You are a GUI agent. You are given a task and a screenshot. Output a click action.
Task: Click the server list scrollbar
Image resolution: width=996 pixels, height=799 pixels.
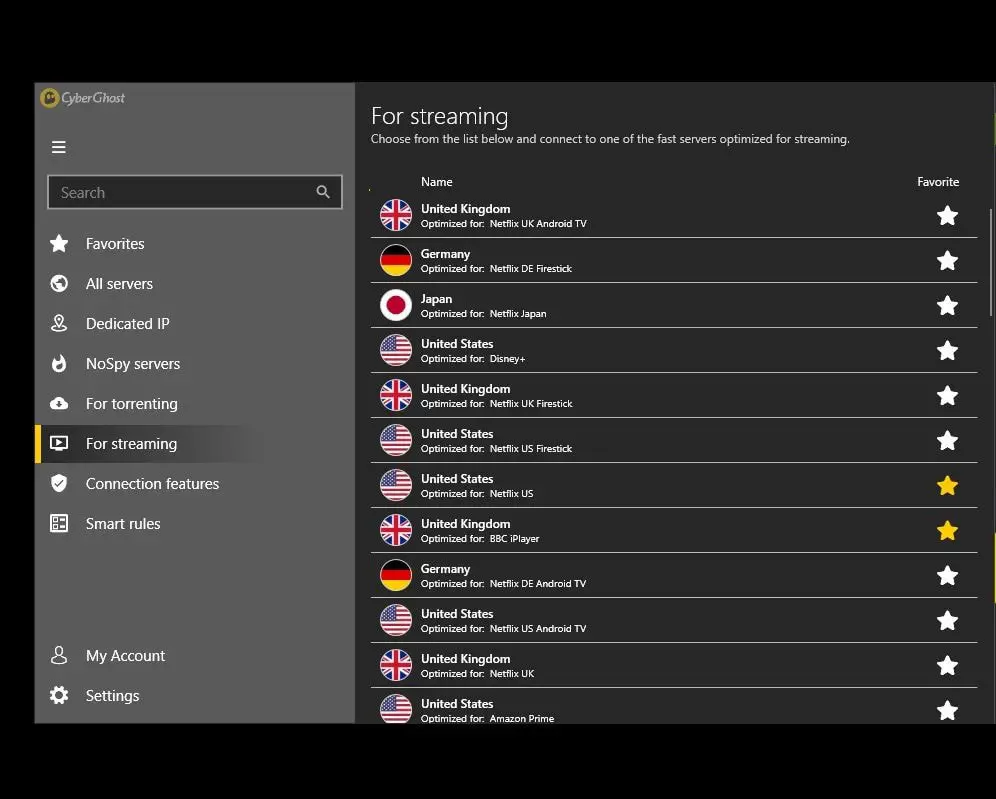[x=990, y=262]
